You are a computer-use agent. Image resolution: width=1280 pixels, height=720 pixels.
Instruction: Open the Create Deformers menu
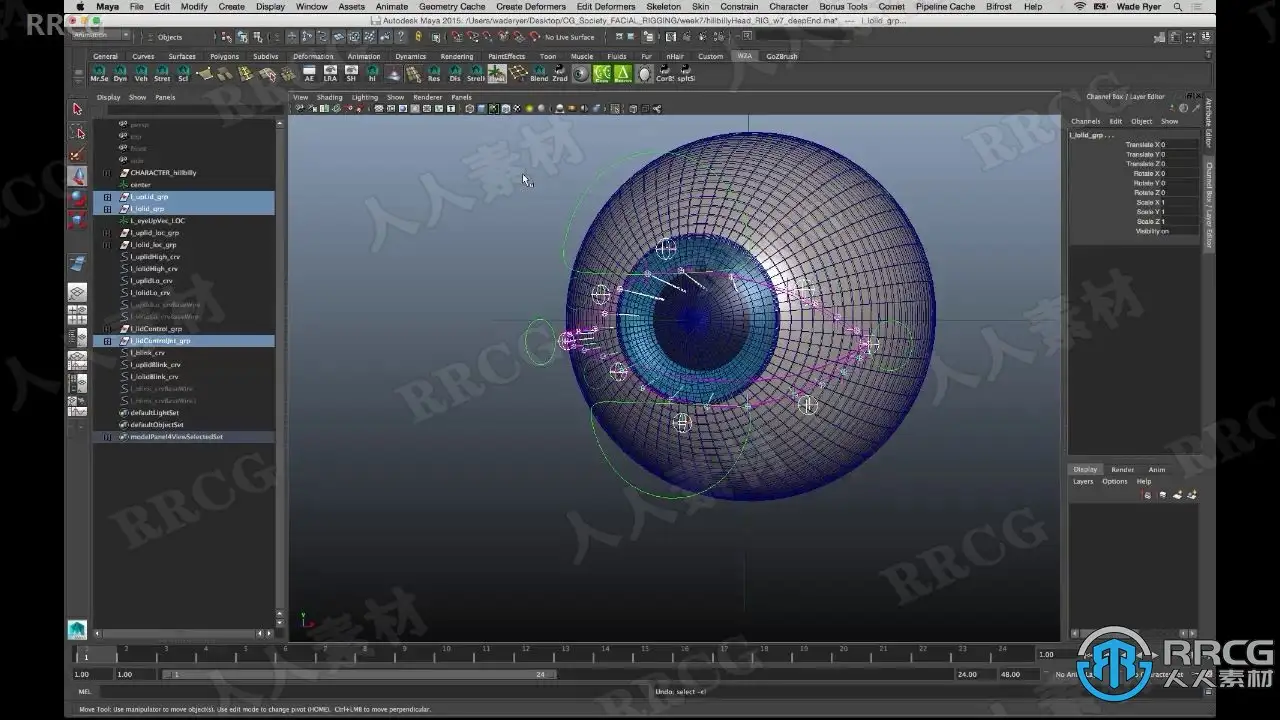click(531, 6)
